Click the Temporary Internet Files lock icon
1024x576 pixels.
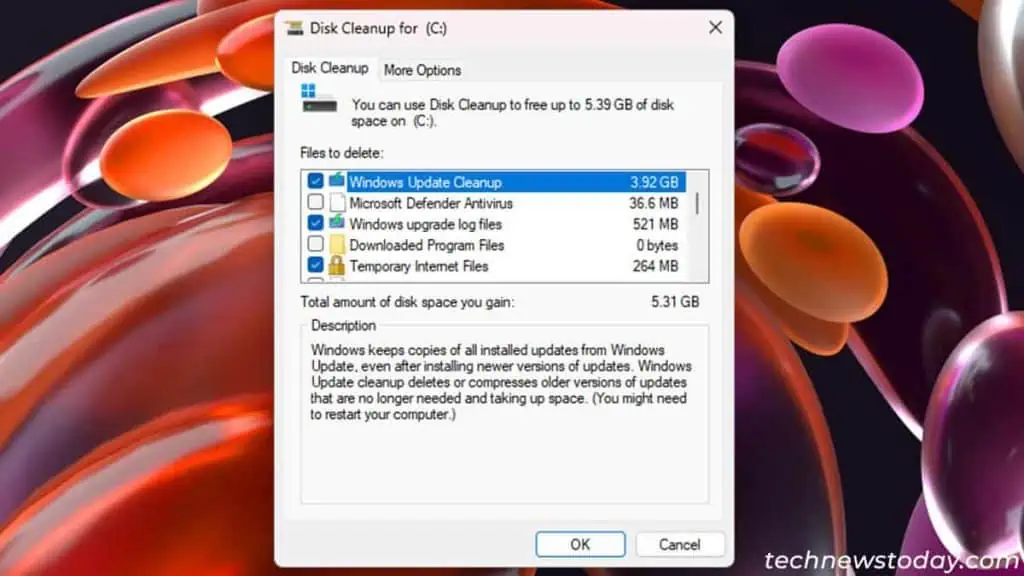click(336, 265)
